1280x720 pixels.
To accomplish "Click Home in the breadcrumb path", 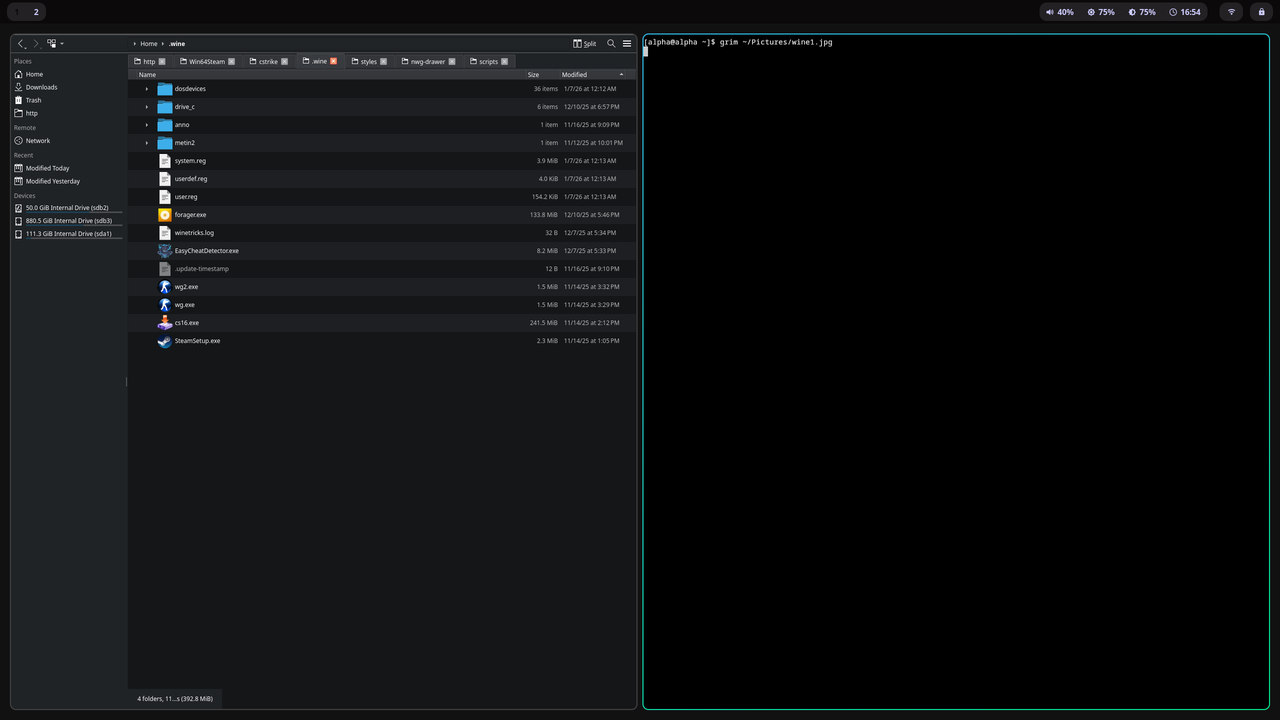I will (x=148, y=44).
